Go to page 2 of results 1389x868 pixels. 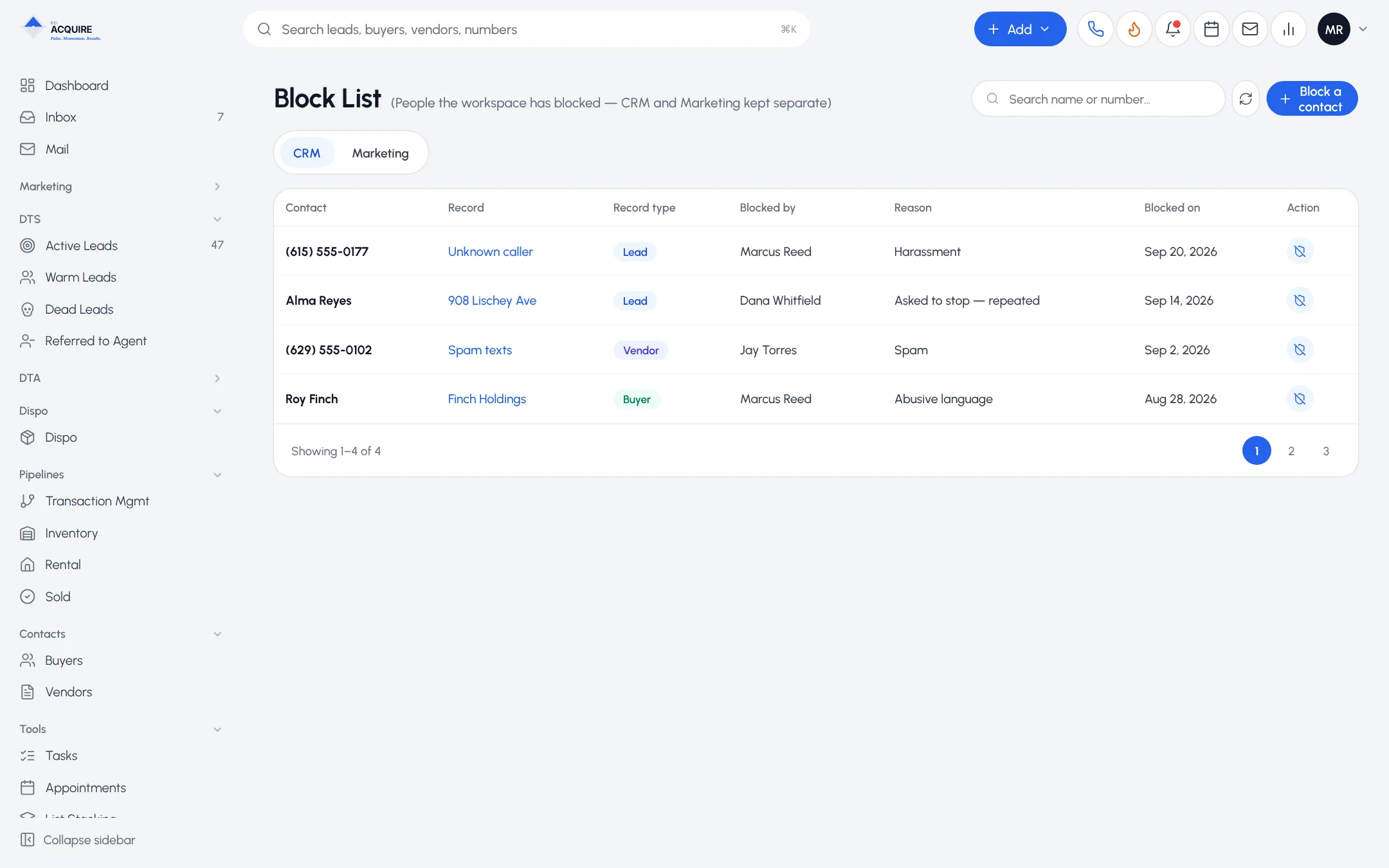pos(1291,451)
